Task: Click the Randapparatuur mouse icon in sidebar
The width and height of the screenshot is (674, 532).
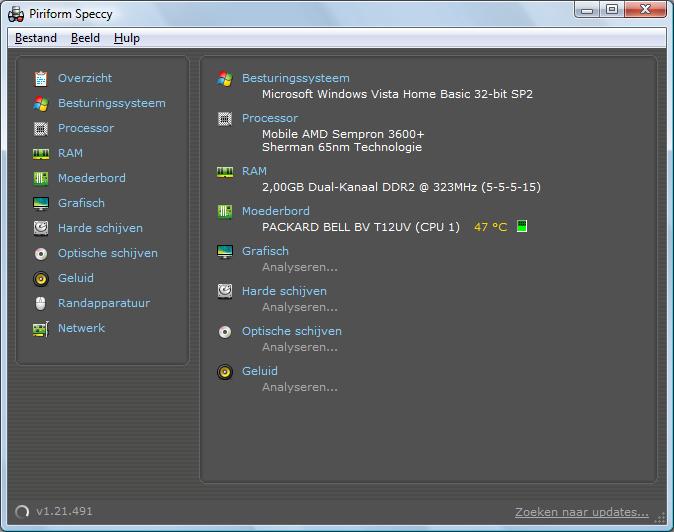Action: pyautogui.click(x=40, y=303)
